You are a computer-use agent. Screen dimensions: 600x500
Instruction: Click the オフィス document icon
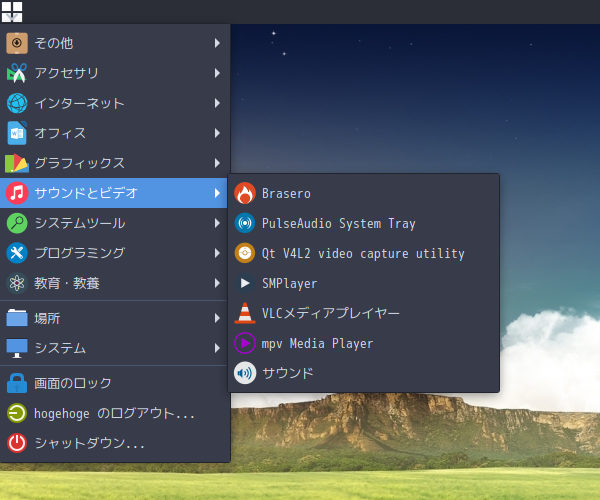coord(17,133)
